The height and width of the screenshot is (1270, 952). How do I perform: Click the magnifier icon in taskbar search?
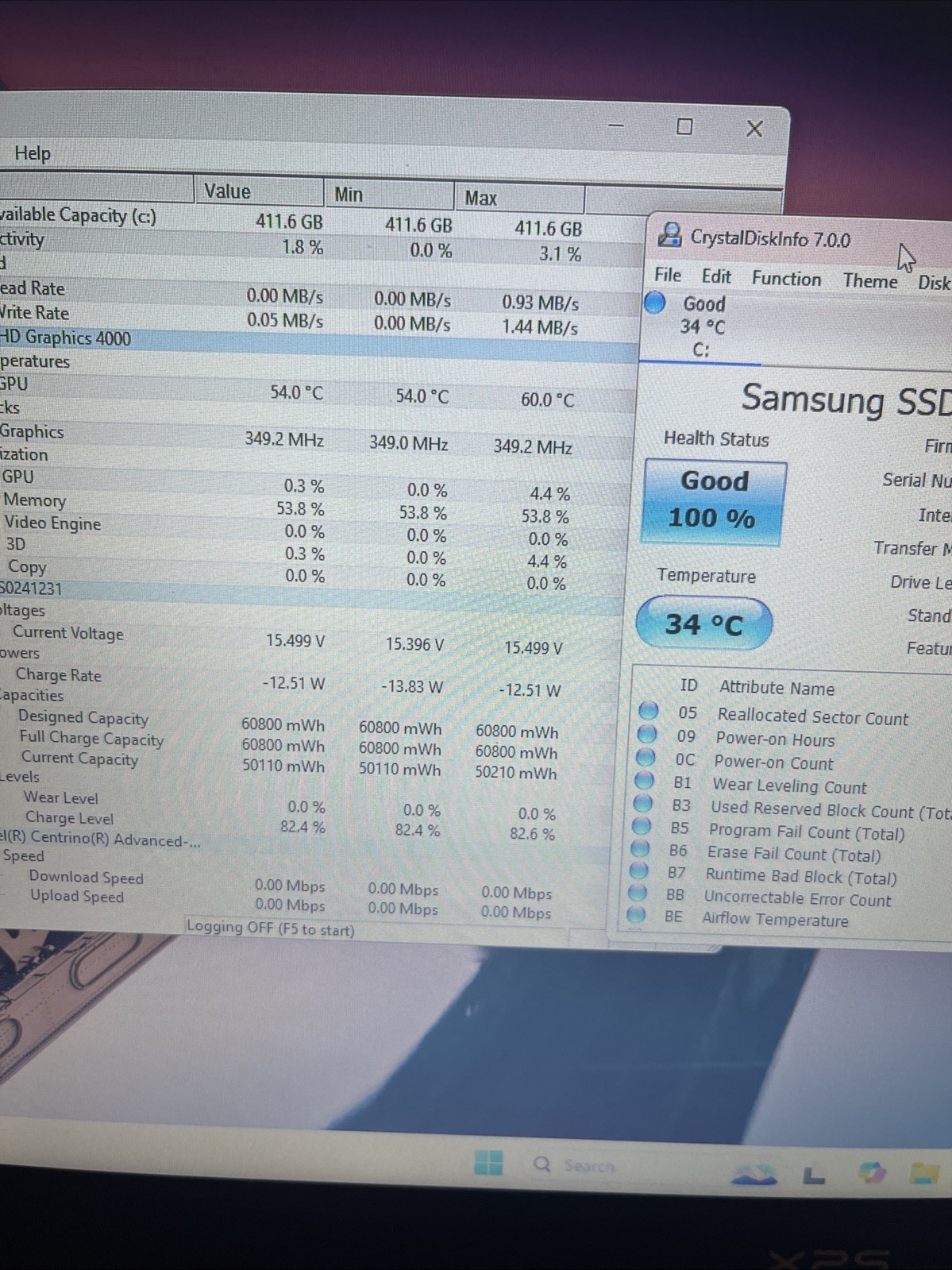point(542,1164)
